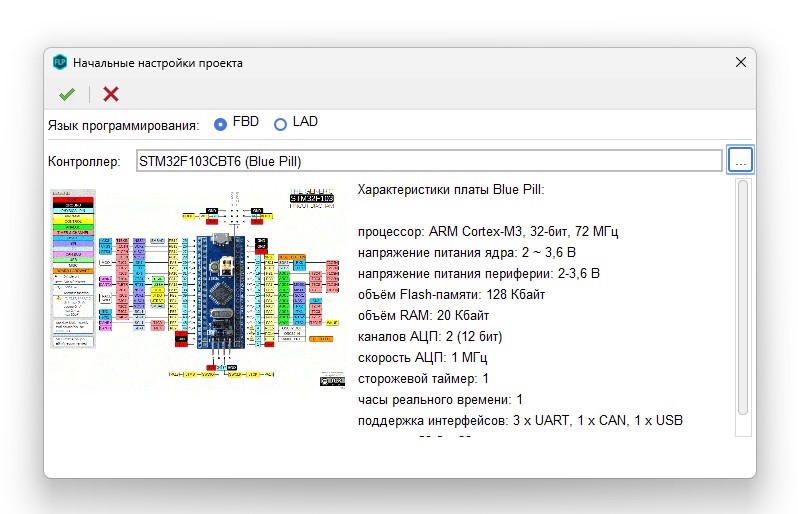Click the 'каналов АЦП: 2 (12 бит)' line

pyautogui.click(x=430, y=336)
